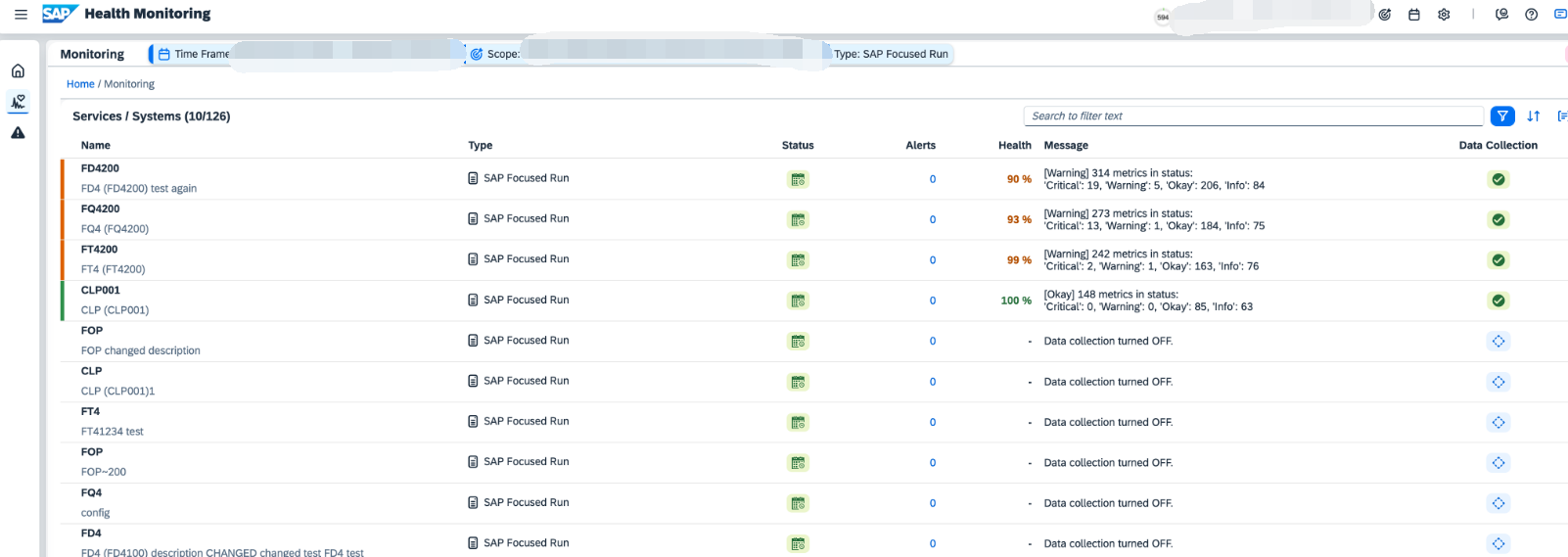
Task: Go to Home breadcrumb link
Action: (80, 84)
